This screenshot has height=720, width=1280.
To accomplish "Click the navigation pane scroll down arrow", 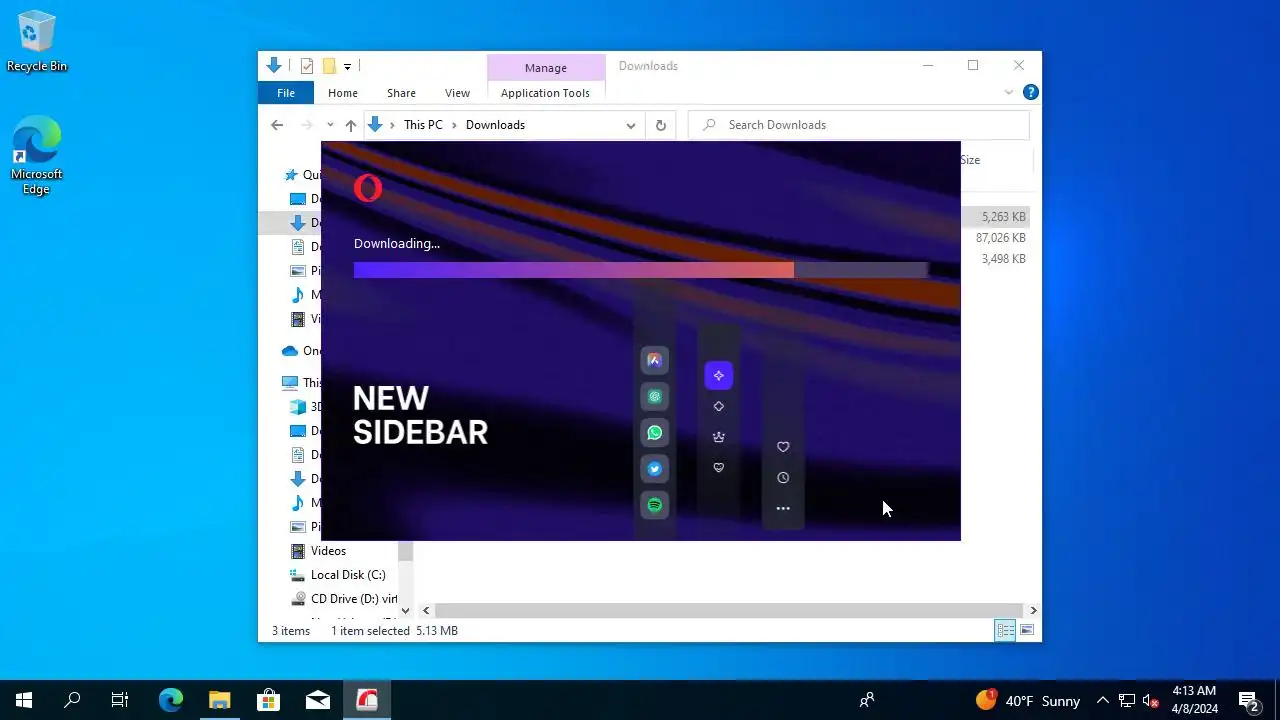I will tap(405, 610).
